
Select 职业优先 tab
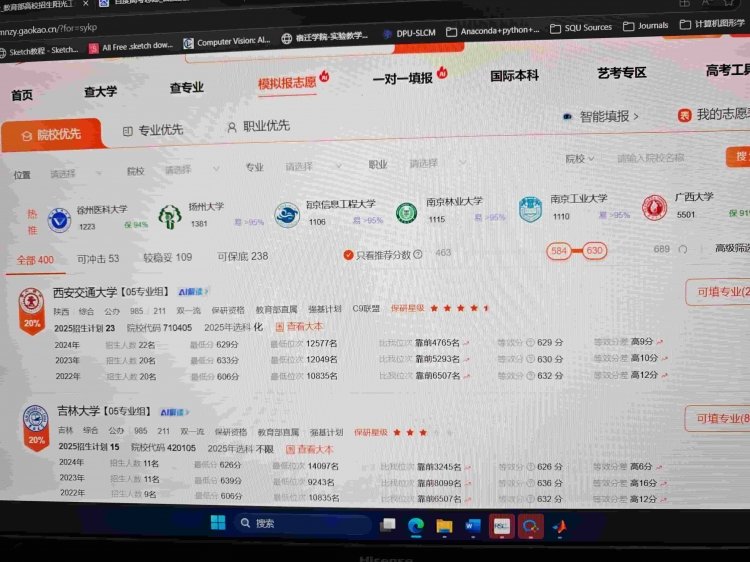coord(258,126)
